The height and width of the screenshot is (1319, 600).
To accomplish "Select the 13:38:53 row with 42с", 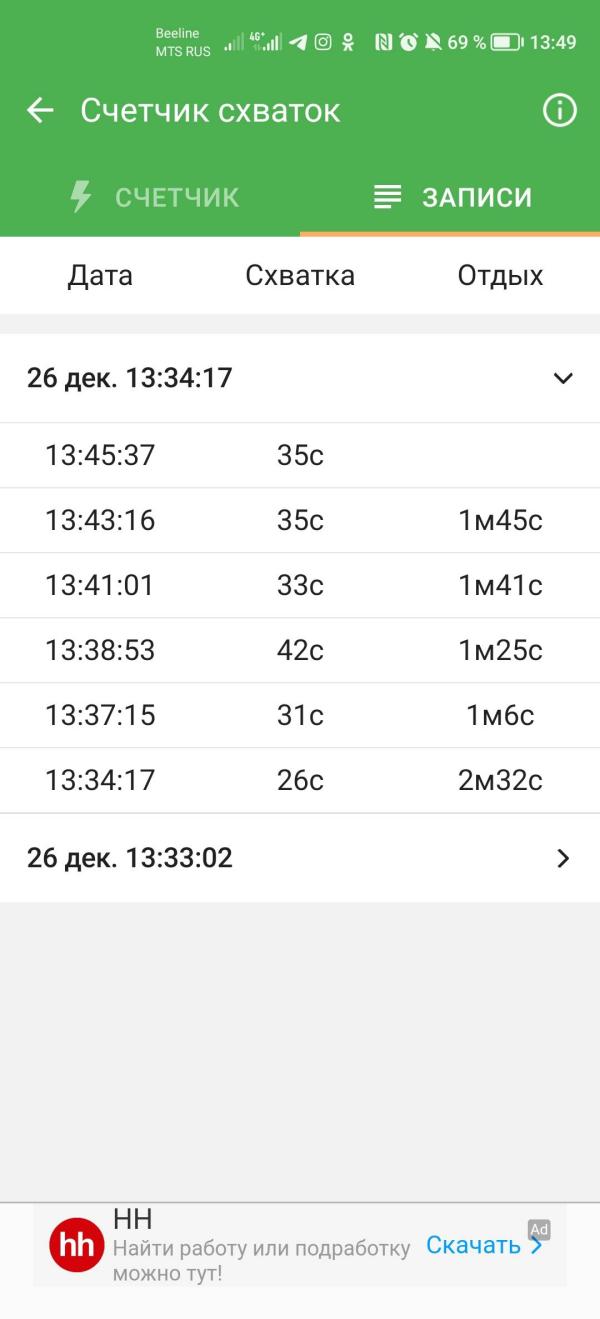I will [x=300, y=651].
